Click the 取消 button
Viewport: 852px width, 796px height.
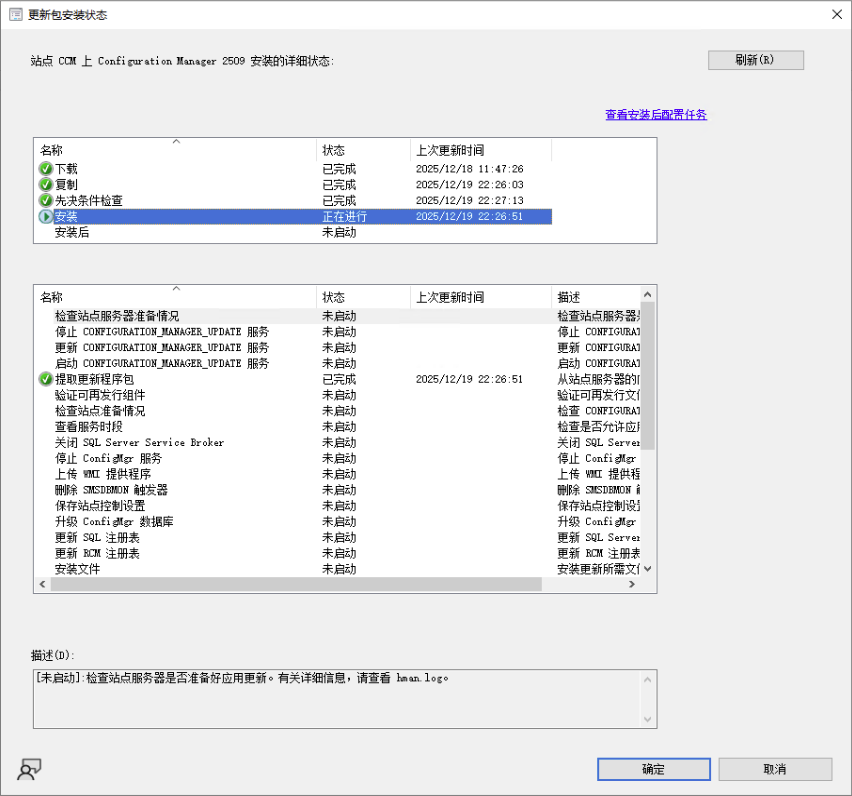(x=775, y=769)
